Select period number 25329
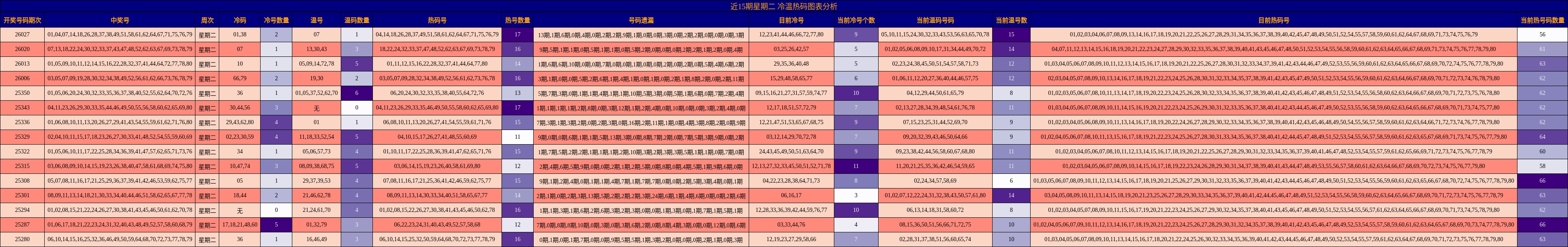This screenshot has height=247, width=1568. 23,137
